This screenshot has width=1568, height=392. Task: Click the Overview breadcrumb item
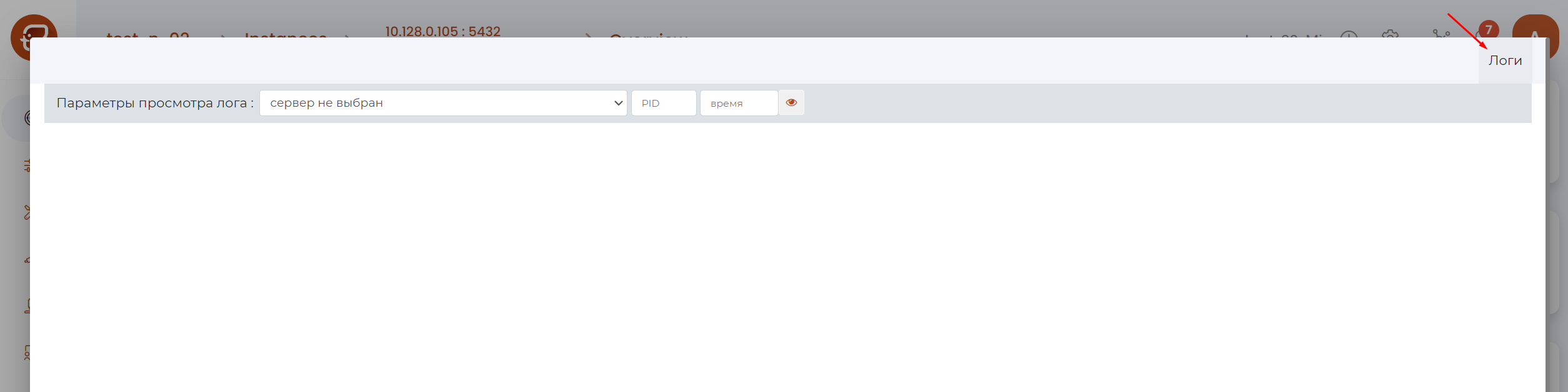coord(648,34)
